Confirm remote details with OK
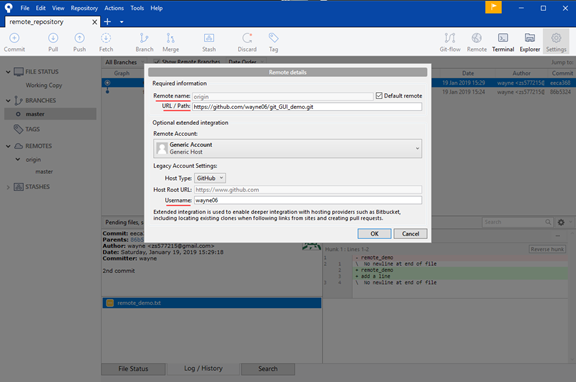 [374, 234]
